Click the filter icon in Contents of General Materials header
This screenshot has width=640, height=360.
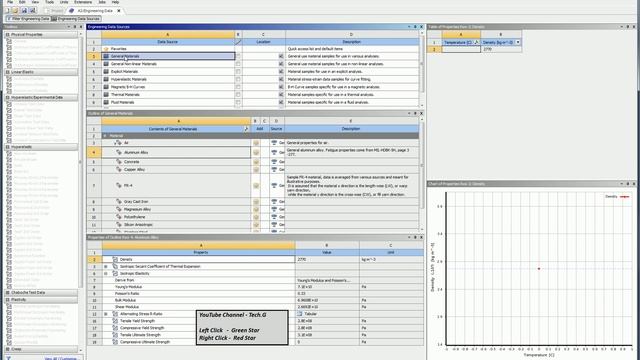click(246, 129)
